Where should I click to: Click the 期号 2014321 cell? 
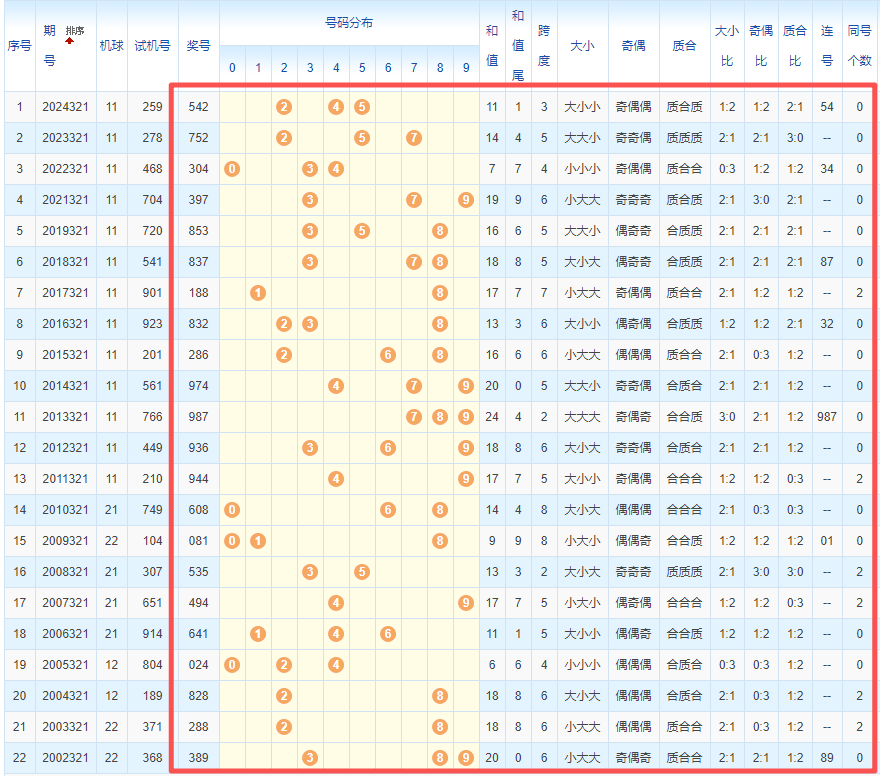click(x=65, y=386)
